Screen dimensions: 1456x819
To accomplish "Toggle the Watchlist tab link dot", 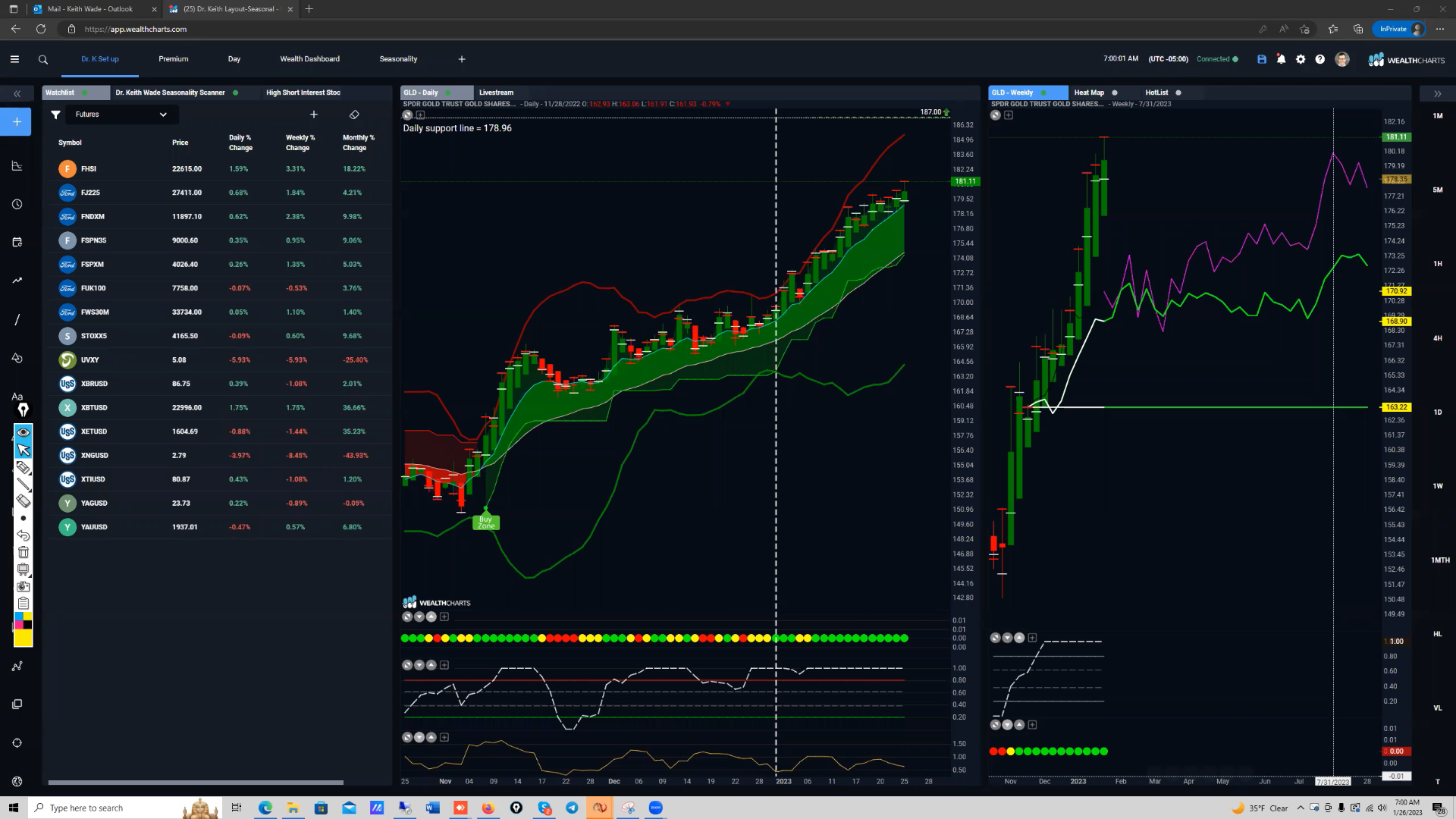I will pyautogui.click(x=84, y=93).
